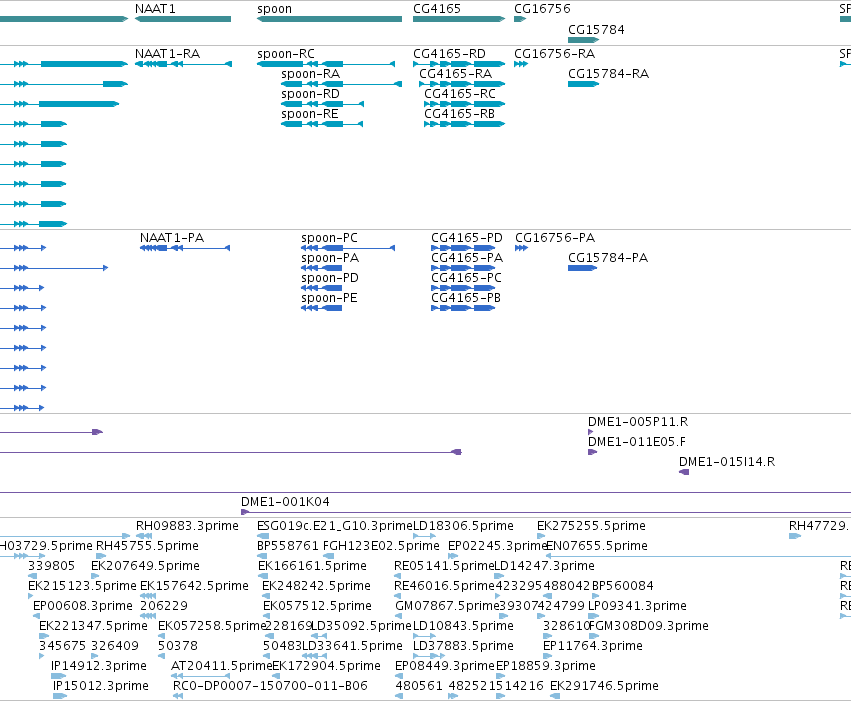Click protein CG4165-PA
851x701 pixels.
467,258
